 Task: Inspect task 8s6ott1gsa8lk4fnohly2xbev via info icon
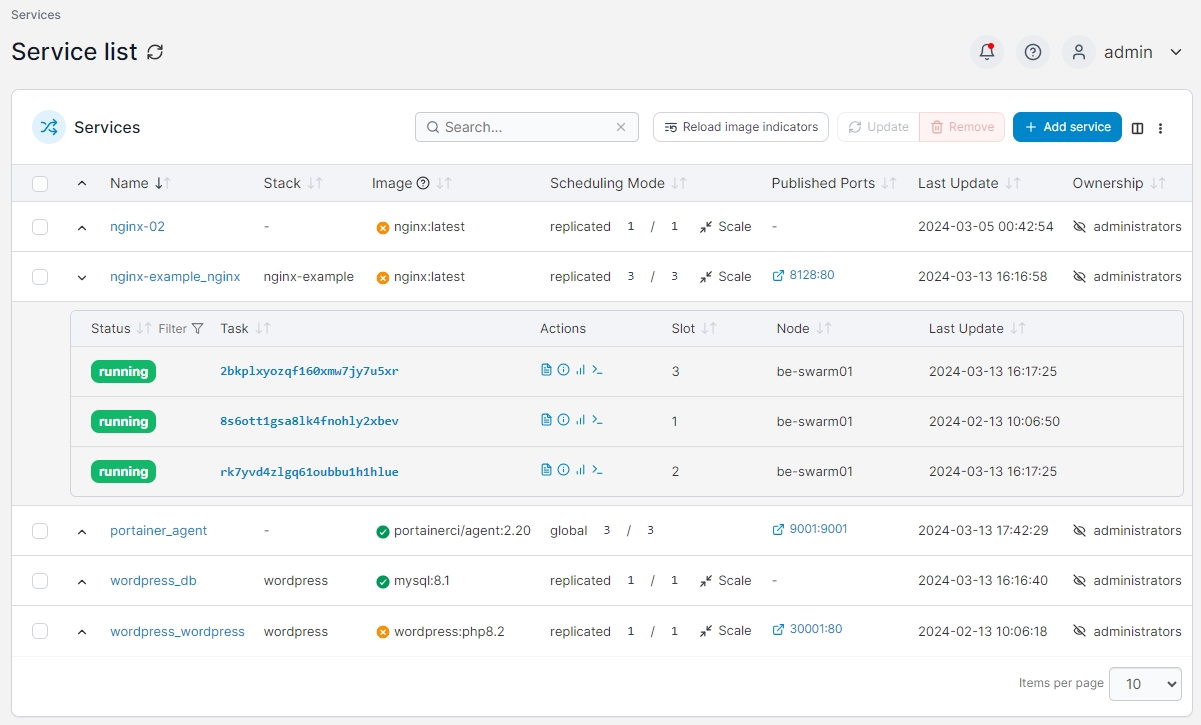point(563,420)
